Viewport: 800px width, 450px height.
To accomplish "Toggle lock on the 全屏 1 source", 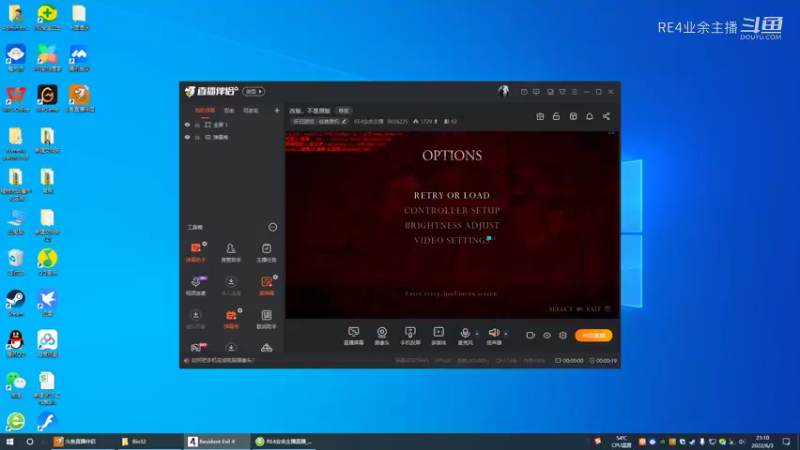I will (x=197, y=124).
